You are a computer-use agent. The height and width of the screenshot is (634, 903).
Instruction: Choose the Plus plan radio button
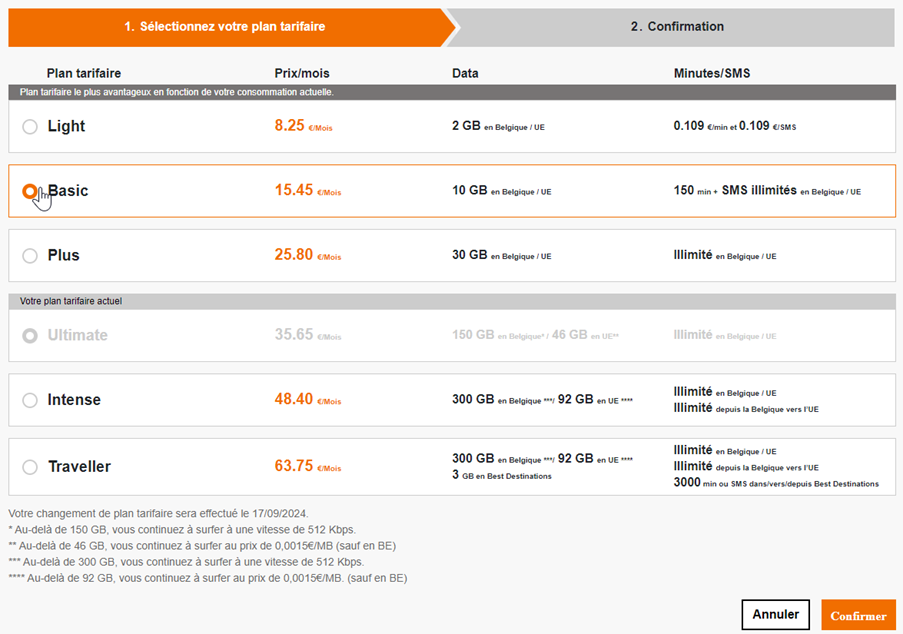[x=30, y=255]
